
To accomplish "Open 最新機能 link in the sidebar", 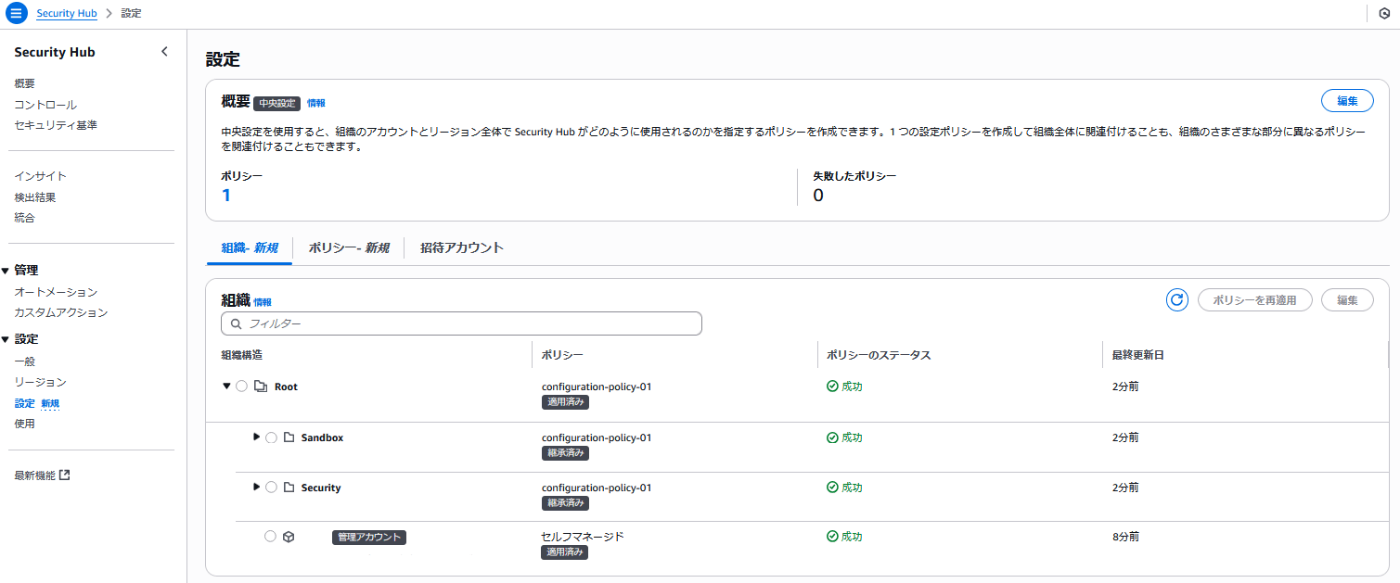I will pyautogui.click(x=42, y=475).
